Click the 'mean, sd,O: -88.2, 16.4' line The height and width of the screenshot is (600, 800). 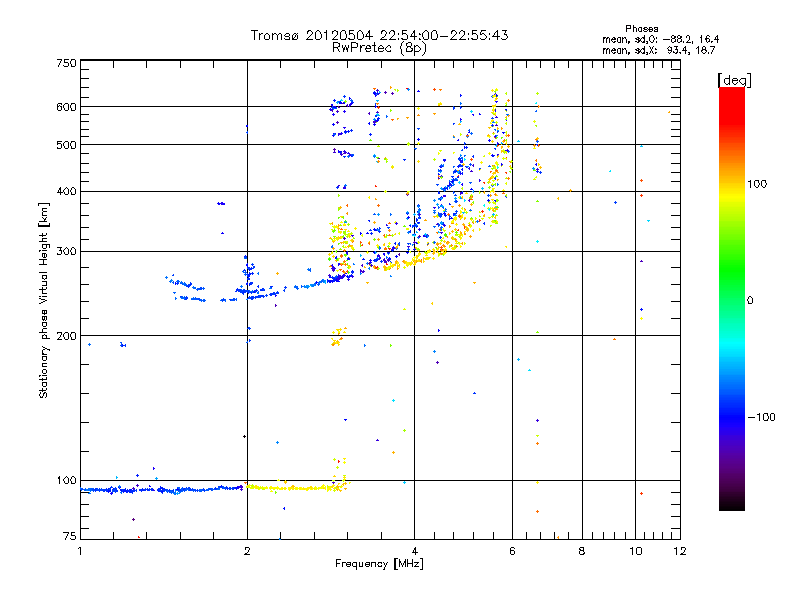point(661,39)
